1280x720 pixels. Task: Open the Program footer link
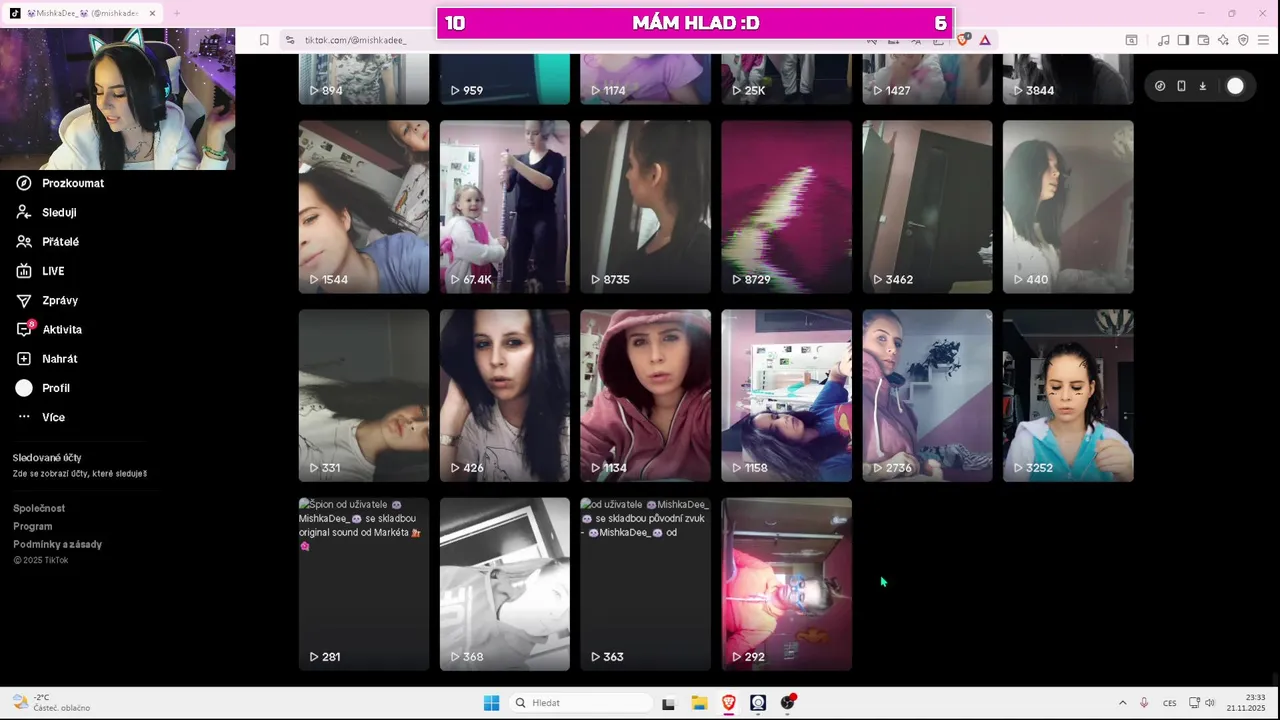[33, 526]
